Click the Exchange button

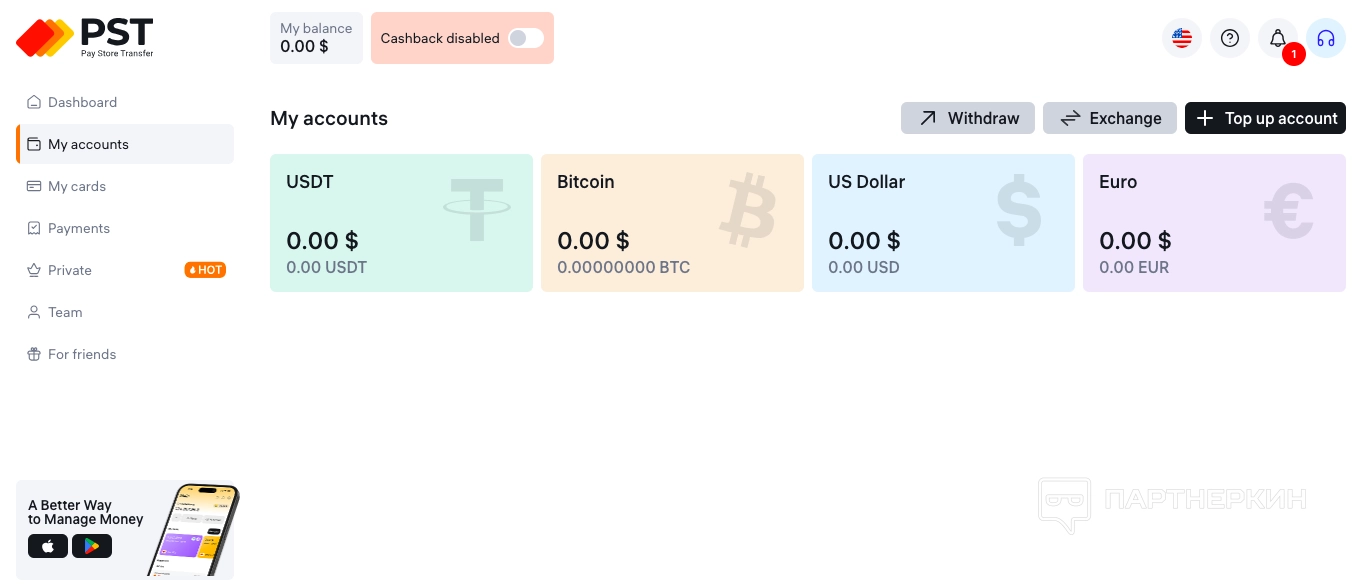[1110, 118]
